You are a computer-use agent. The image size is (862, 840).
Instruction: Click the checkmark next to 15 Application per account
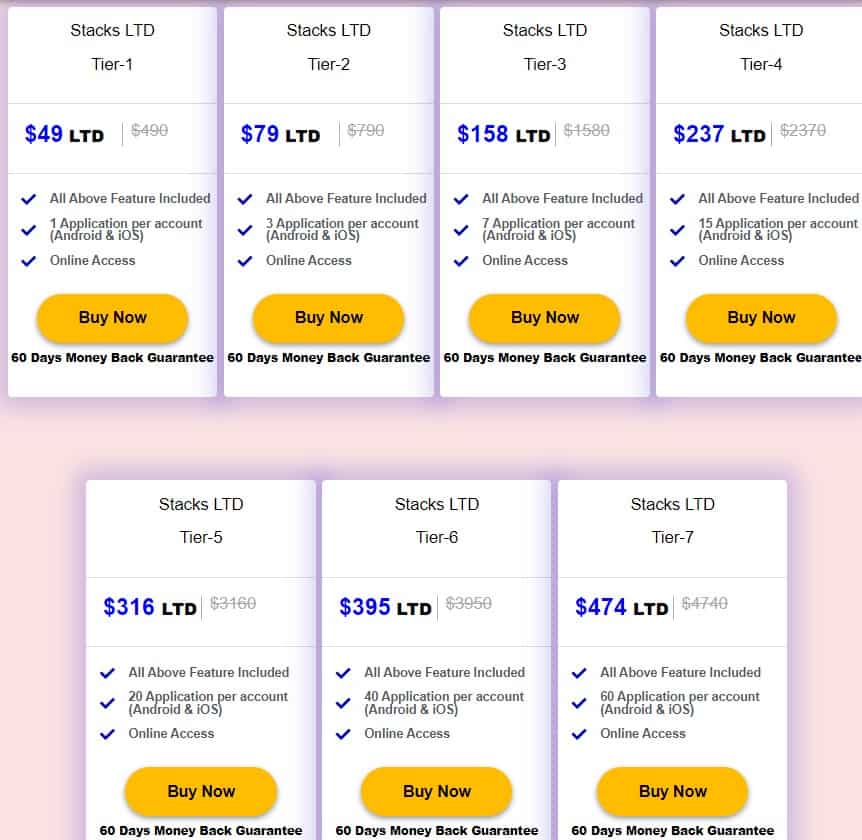[x=677, y=231]
